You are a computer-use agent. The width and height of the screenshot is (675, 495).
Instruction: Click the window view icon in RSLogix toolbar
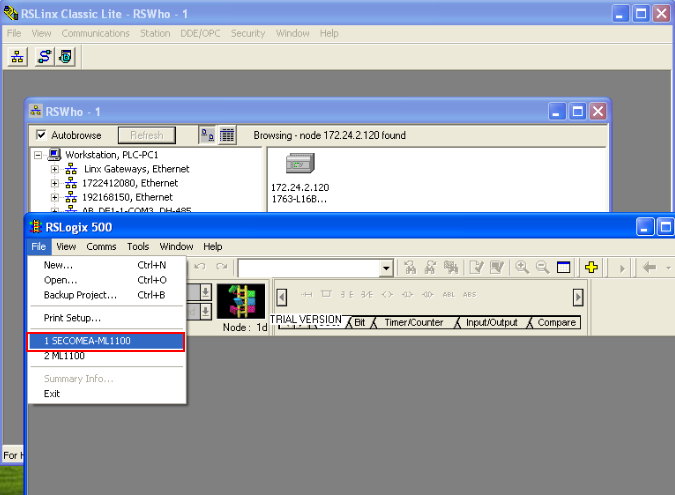(x=564, y=267)
